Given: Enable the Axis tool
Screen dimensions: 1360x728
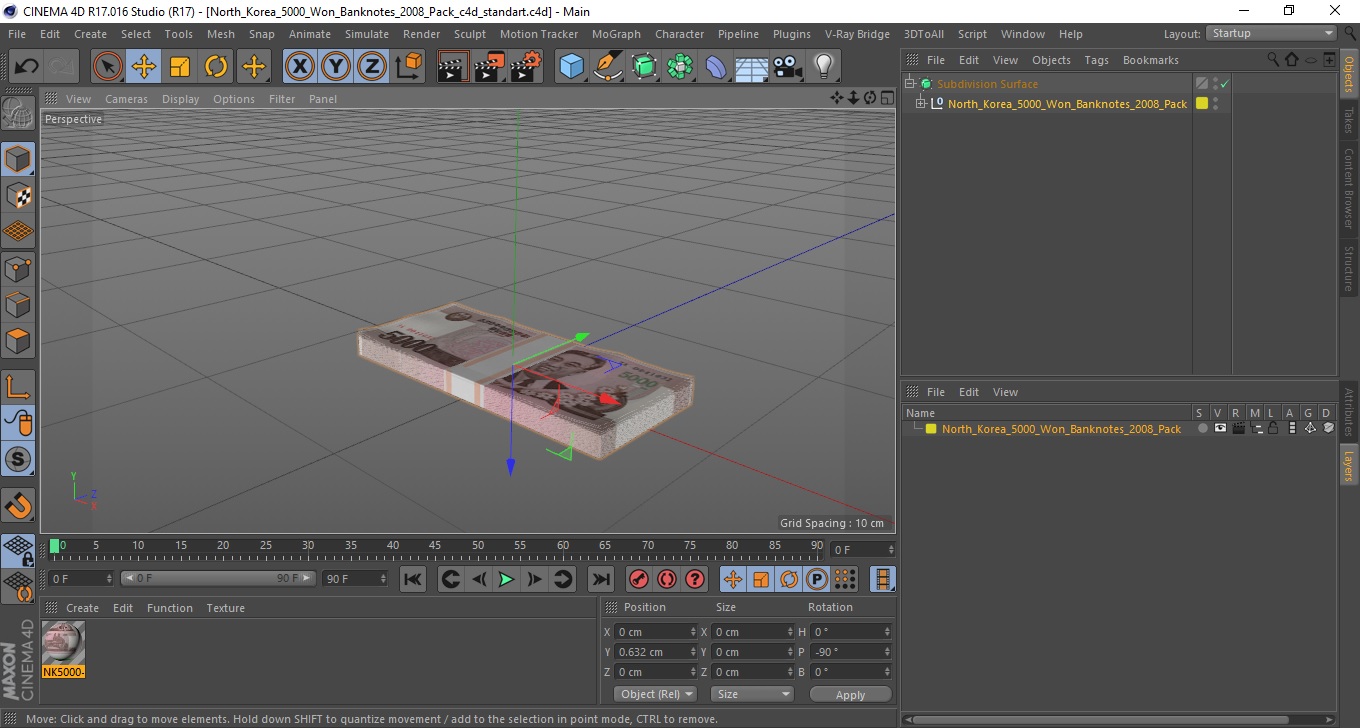Looking at the screenshot, I should (18, 386).
